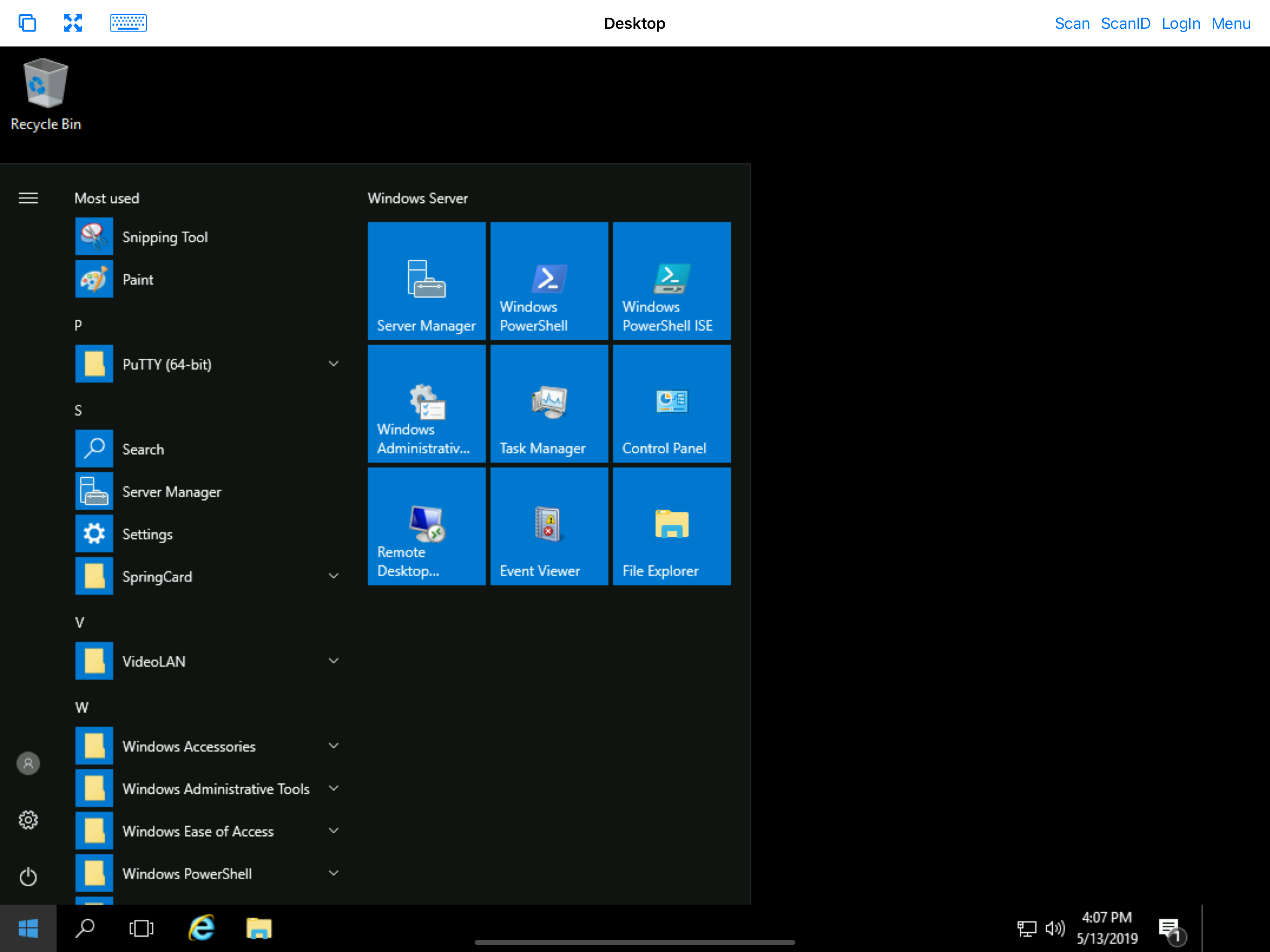
Task: Open File Explorer from the taskbar
Action: (x=259, y=928)
